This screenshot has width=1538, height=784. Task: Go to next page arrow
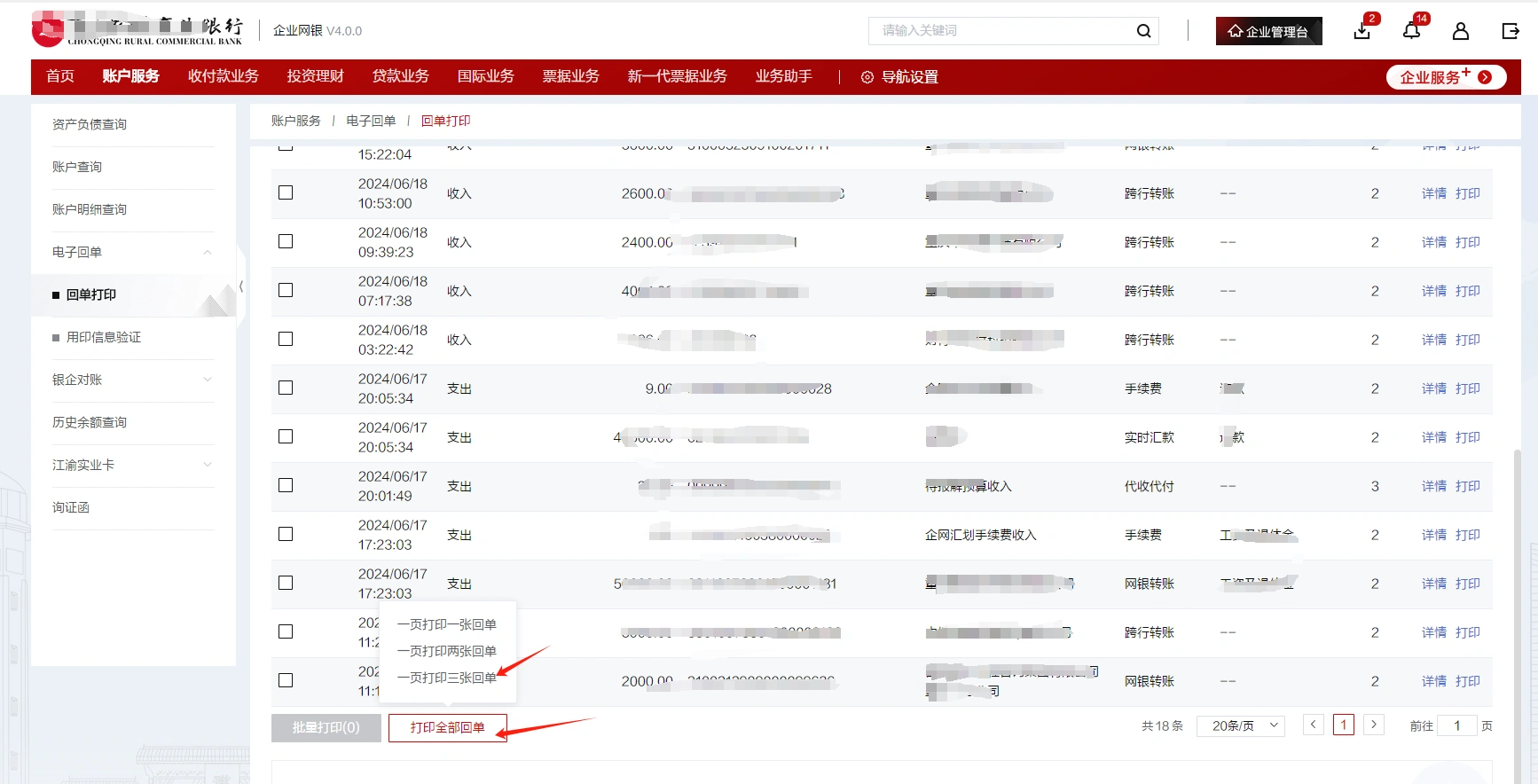[1373, 725]
